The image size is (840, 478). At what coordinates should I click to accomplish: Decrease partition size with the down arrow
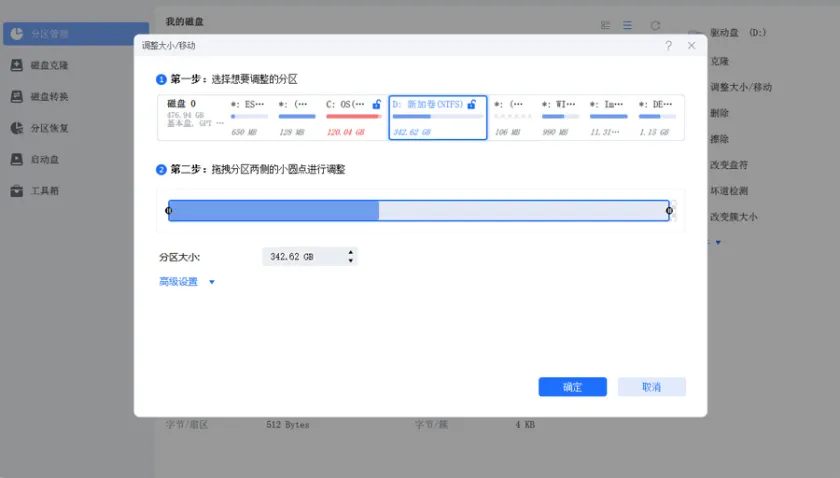tap(351, 261)
